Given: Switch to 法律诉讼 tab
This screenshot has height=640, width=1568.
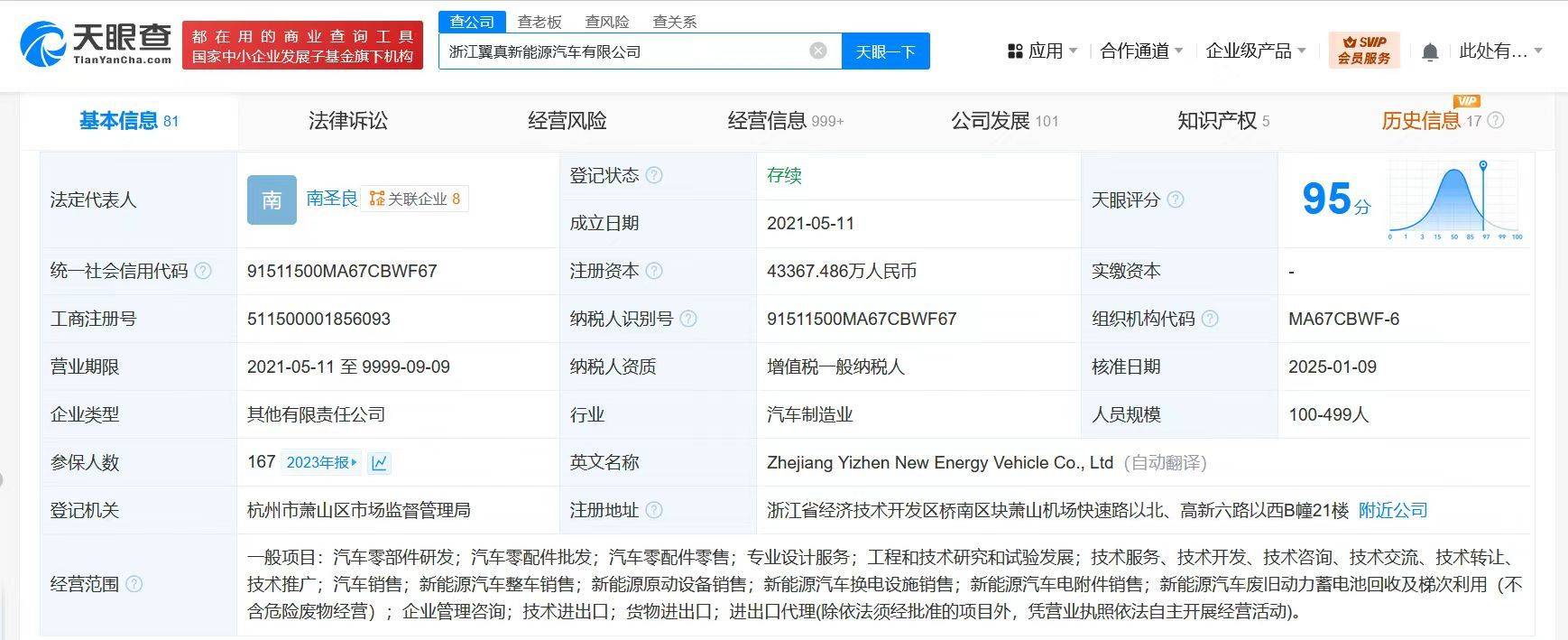Looking at the screenshot, I should tap(348, 120).
